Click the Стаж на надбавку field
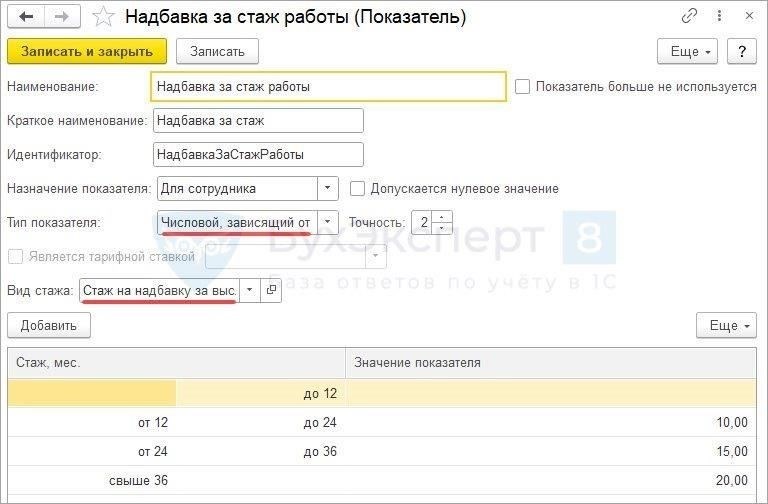Screen dimensions: 768x504 coord(159,290)
